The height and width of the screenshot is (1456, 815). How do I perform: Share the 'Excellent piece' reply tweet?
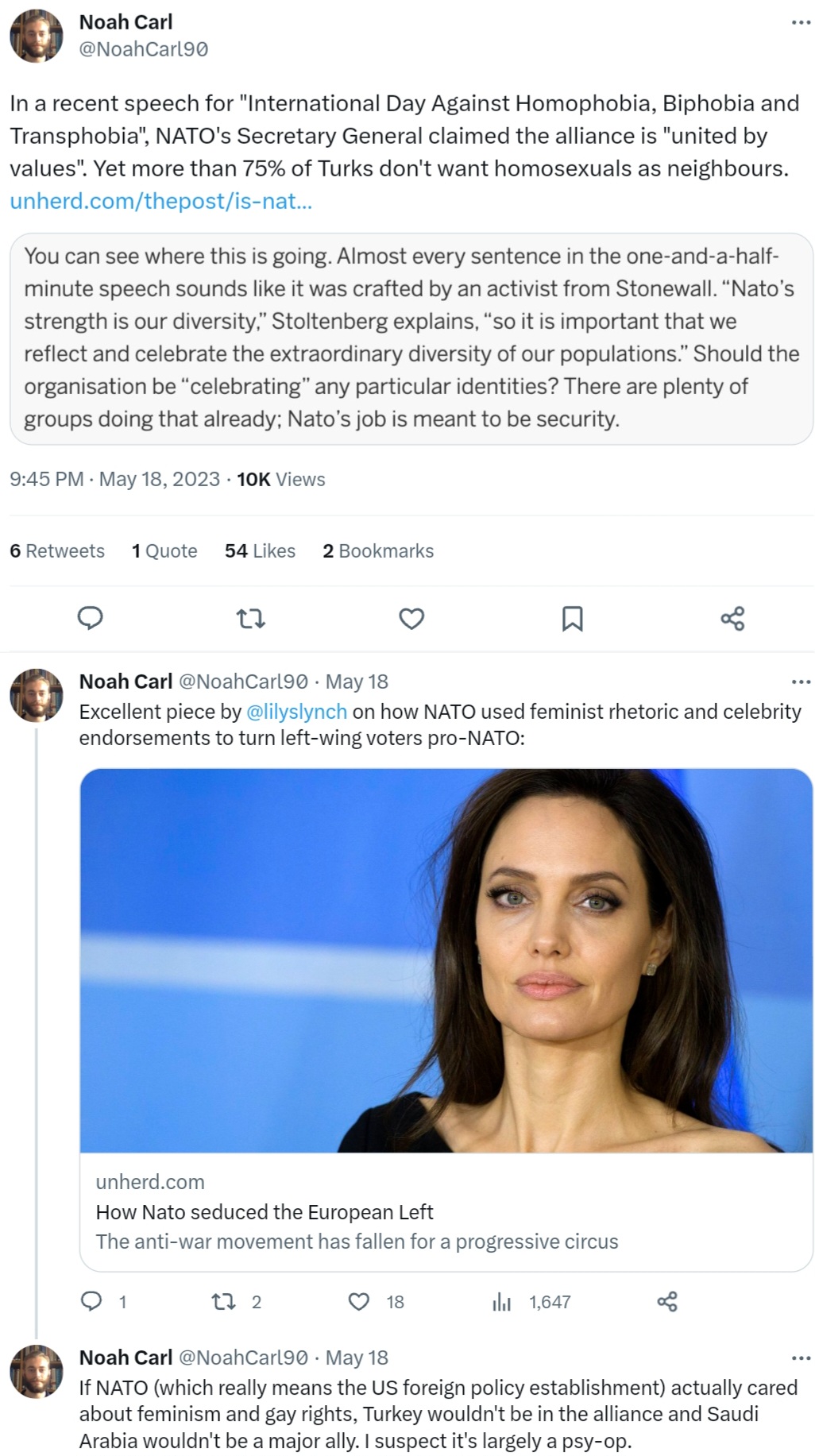667,1301
